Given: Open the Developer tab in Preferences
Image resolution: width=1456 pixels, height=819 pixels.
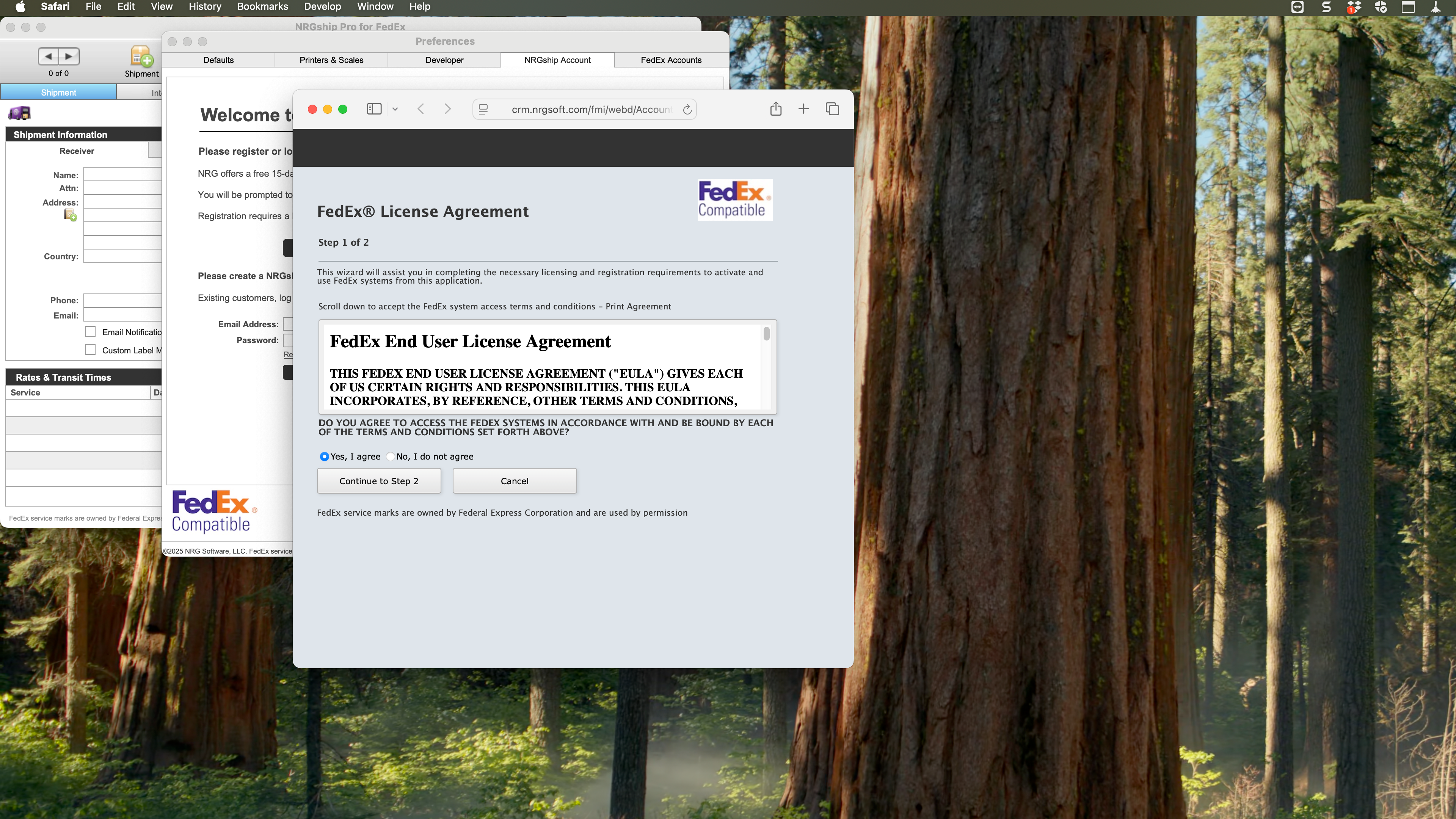Looking at the screenshot, I should (444, 60).
